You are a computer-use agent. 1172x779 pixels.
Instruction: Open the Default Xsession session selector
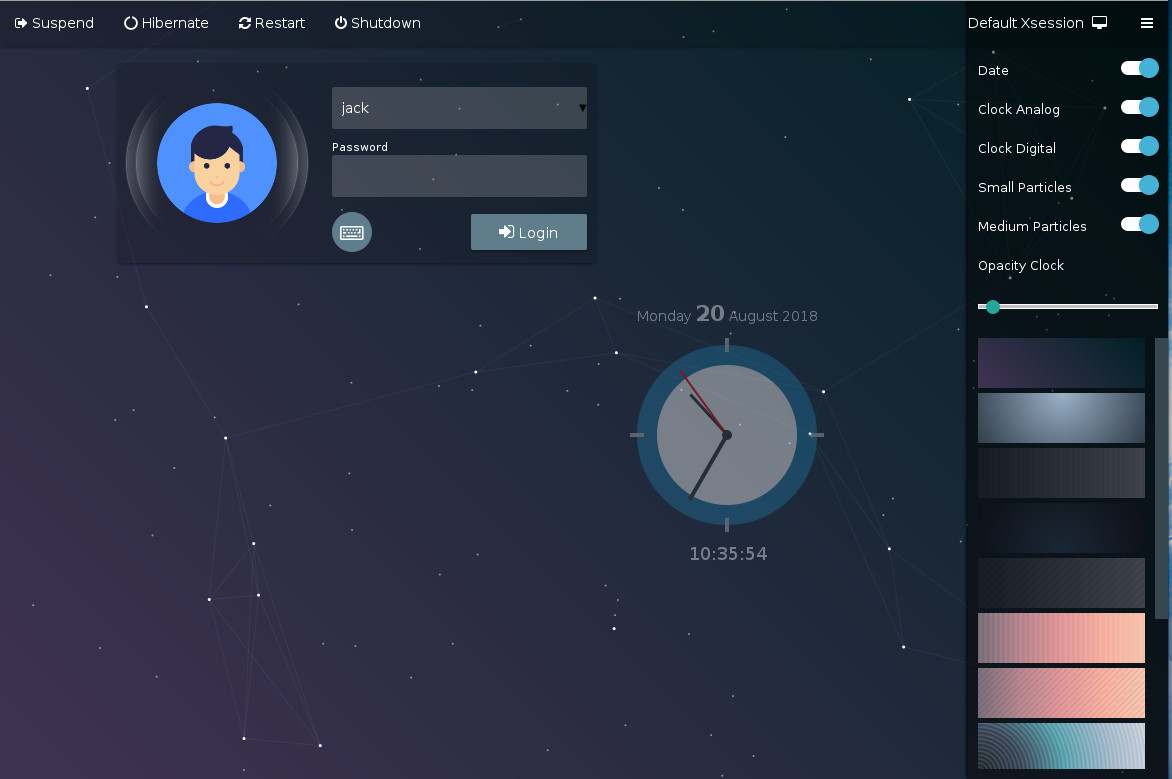pos(1037,23)
